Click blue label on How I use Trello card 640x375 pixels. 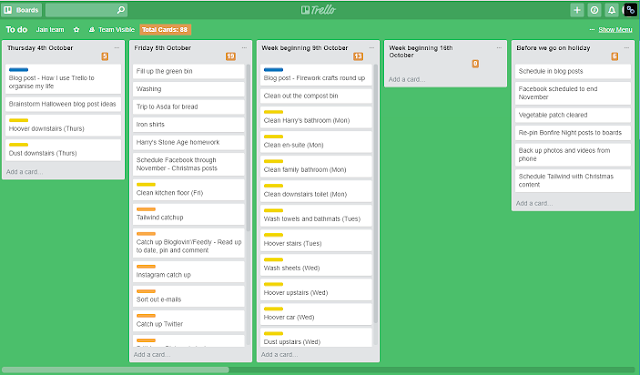pos(18,70)
